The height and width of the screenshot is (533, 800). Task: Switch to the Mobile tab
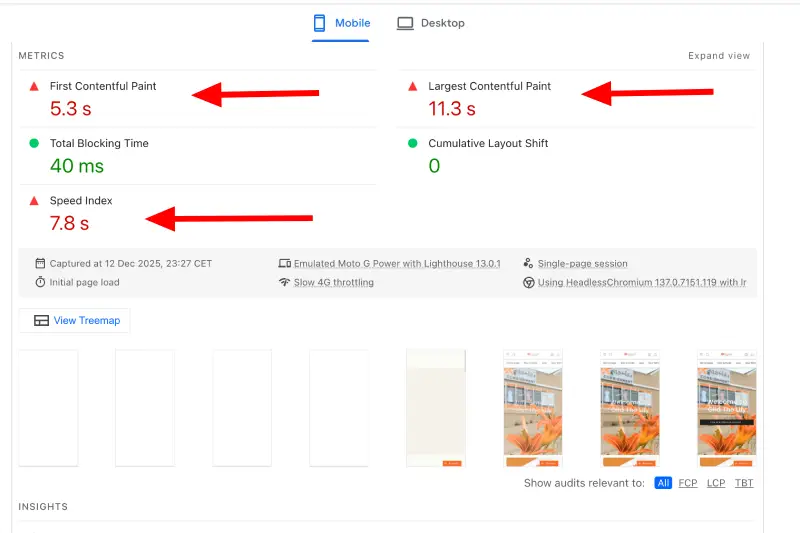tap(342, 23)
